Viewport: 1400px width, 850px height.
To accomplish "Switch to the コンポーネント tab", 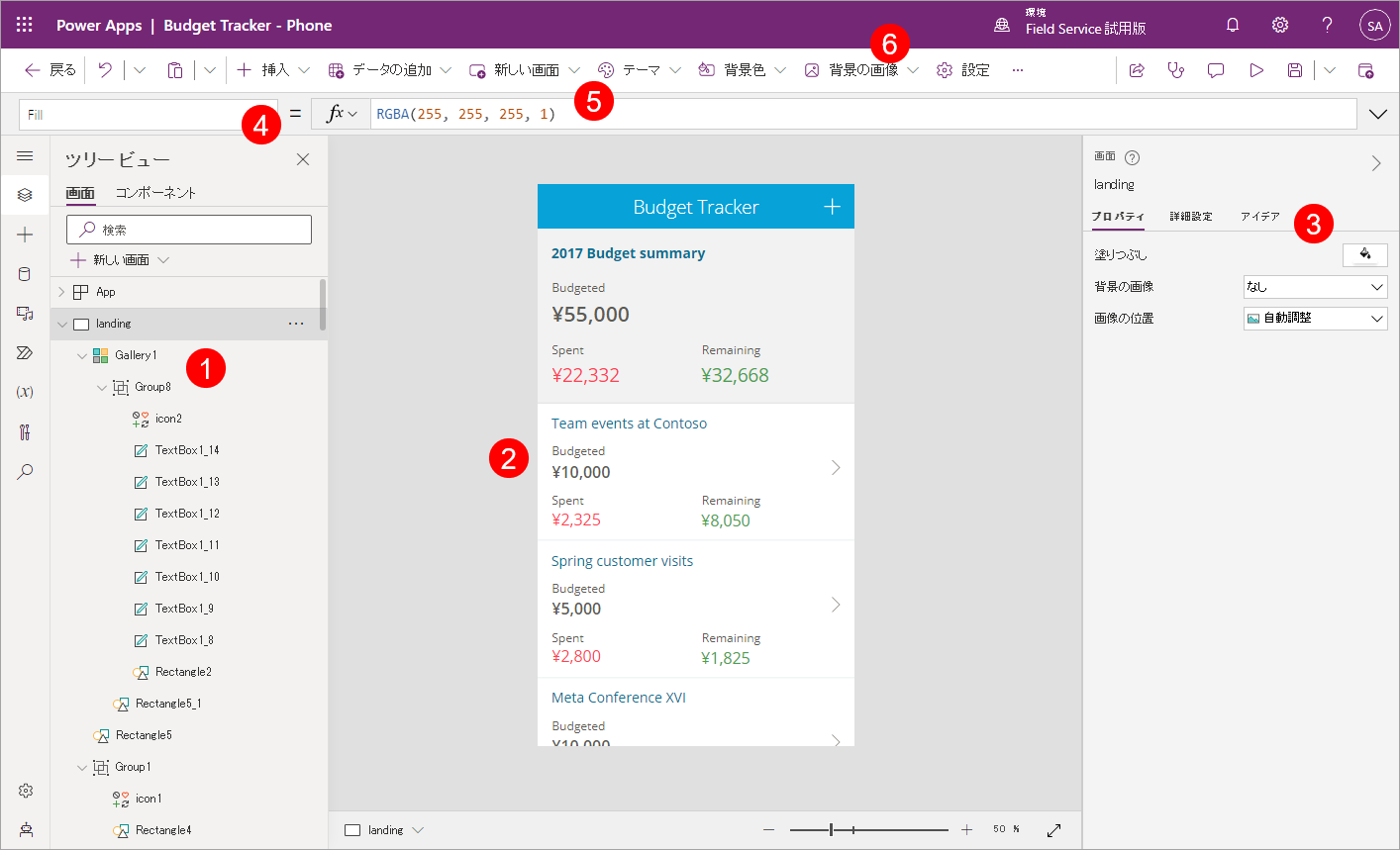I will coord(155,193).
